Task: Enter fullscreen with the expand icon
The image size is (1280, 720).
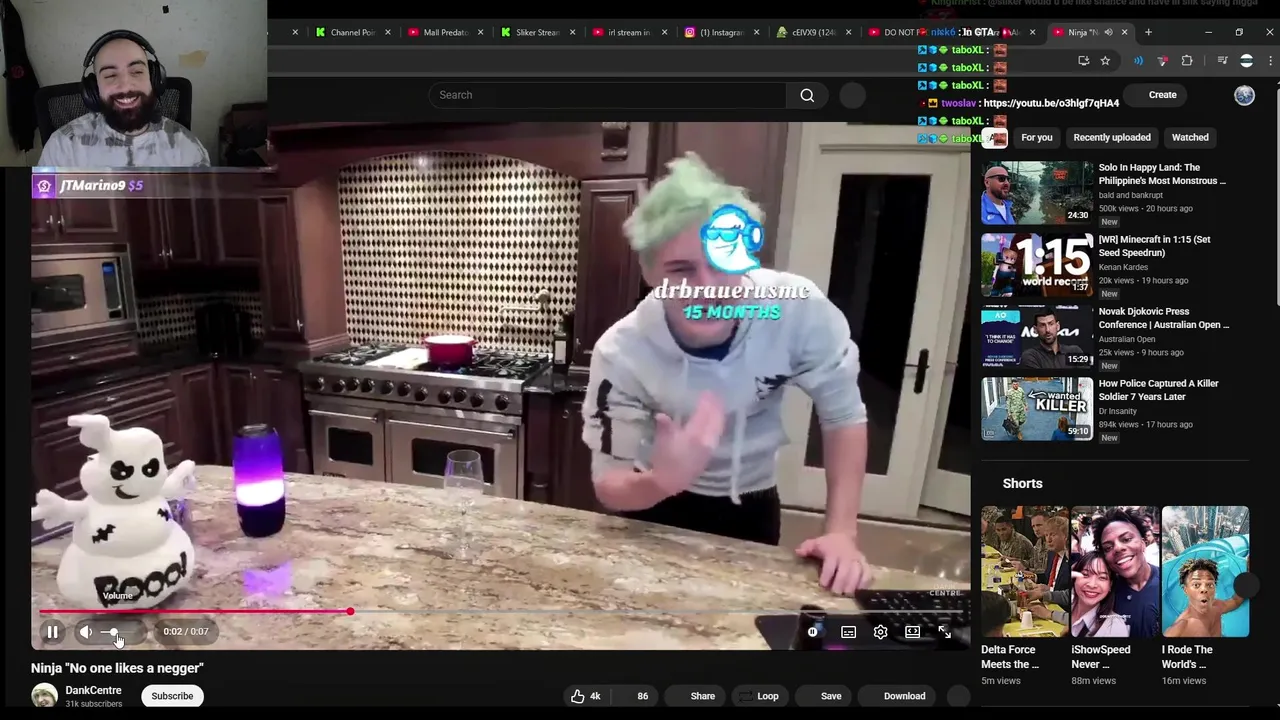Action: pyautogui.click(x=944, y=632)
